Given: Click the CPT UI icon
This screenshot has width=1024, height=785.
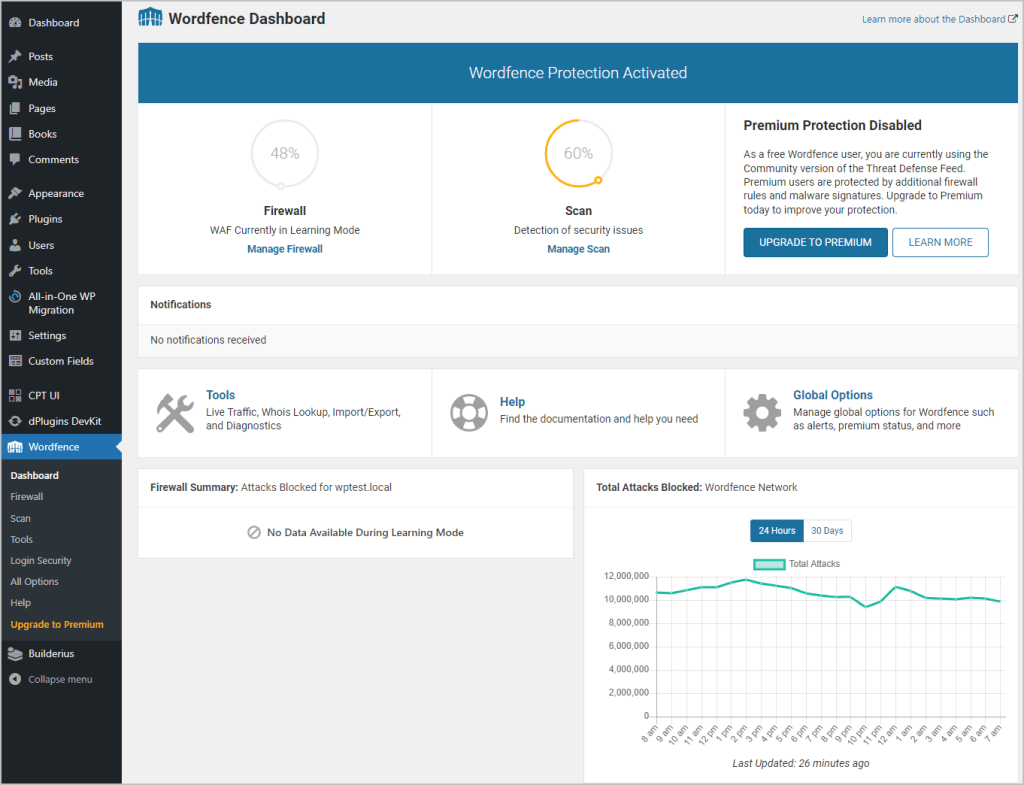Looking at the screenshot, I should 15,395.
